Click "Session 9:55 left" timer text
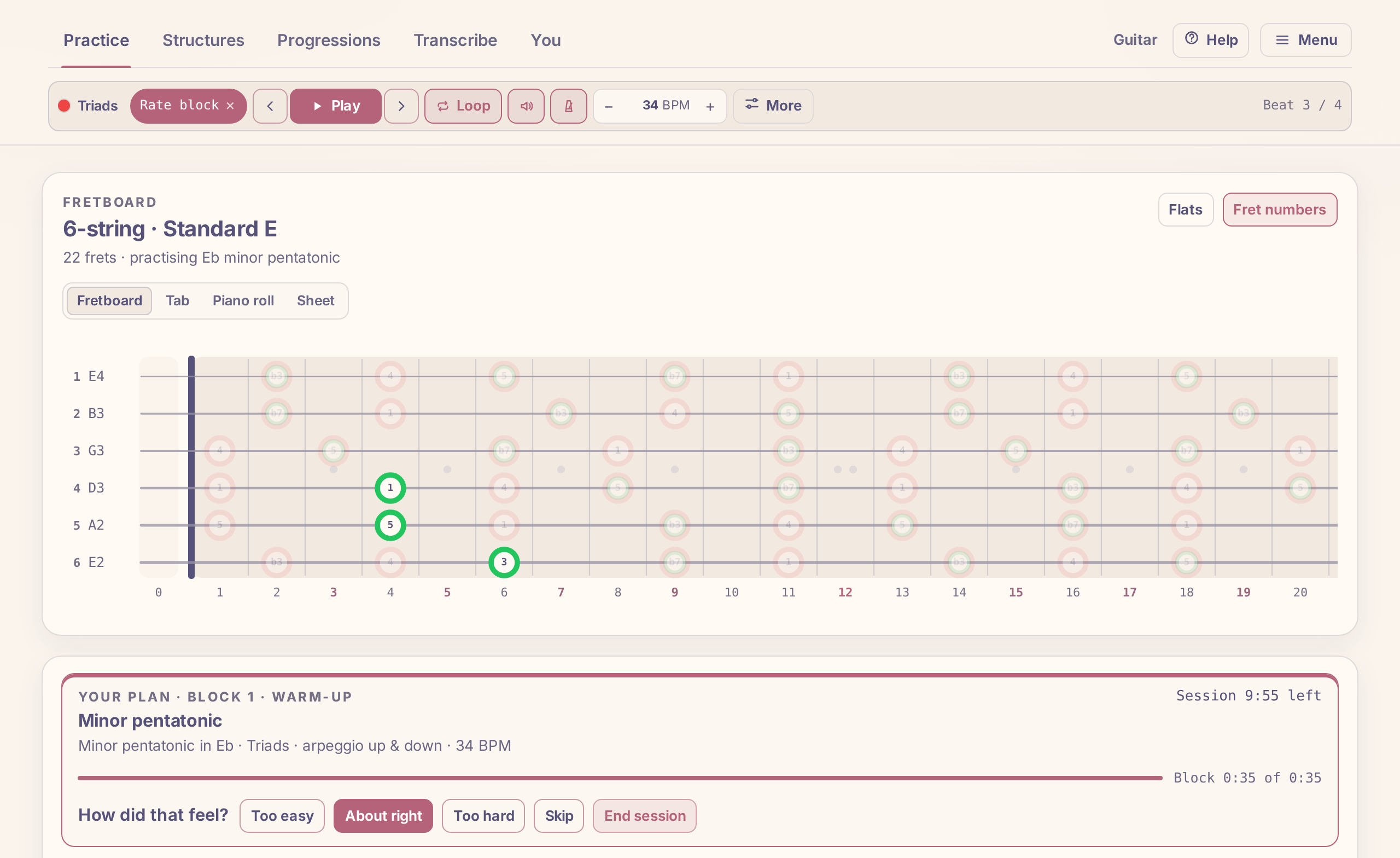The height and width of the screenshot is (858, 1400). [1249, 695]
